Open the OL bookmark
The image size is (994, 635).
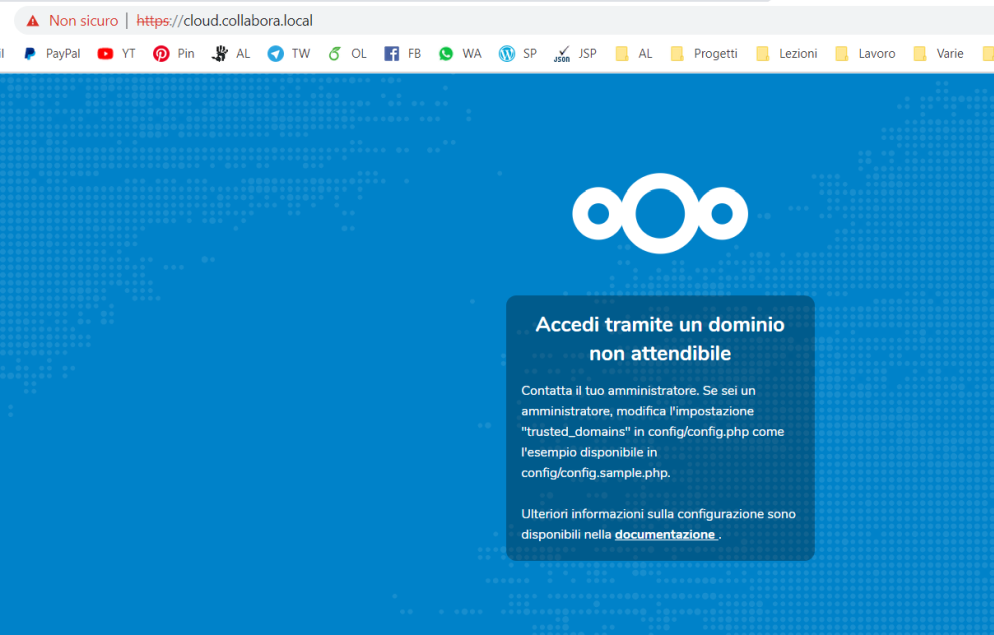pos(347,54)
